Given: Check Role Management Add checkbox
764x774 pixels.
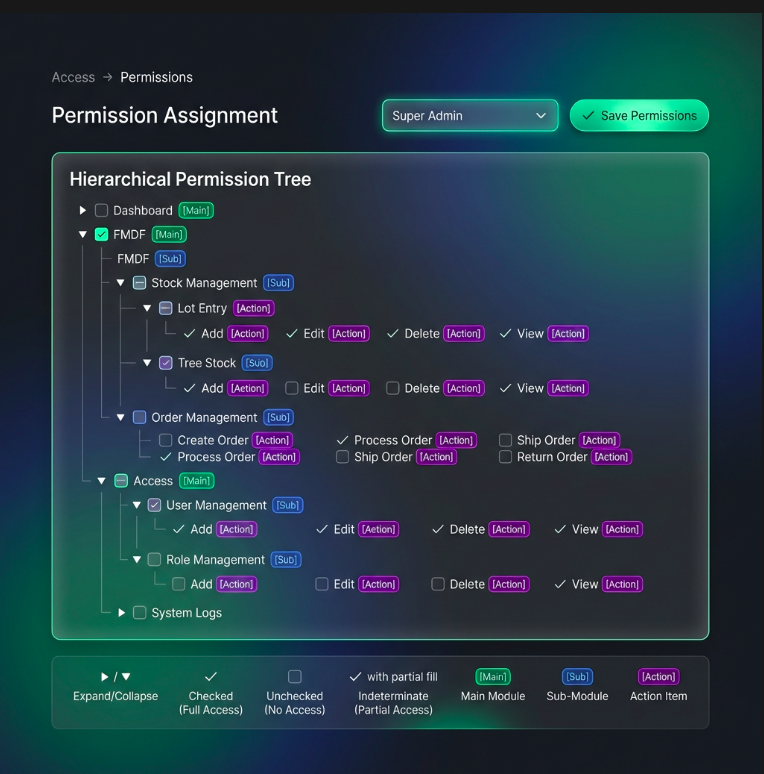Looking at the screenshot, I should coord(179,584).
